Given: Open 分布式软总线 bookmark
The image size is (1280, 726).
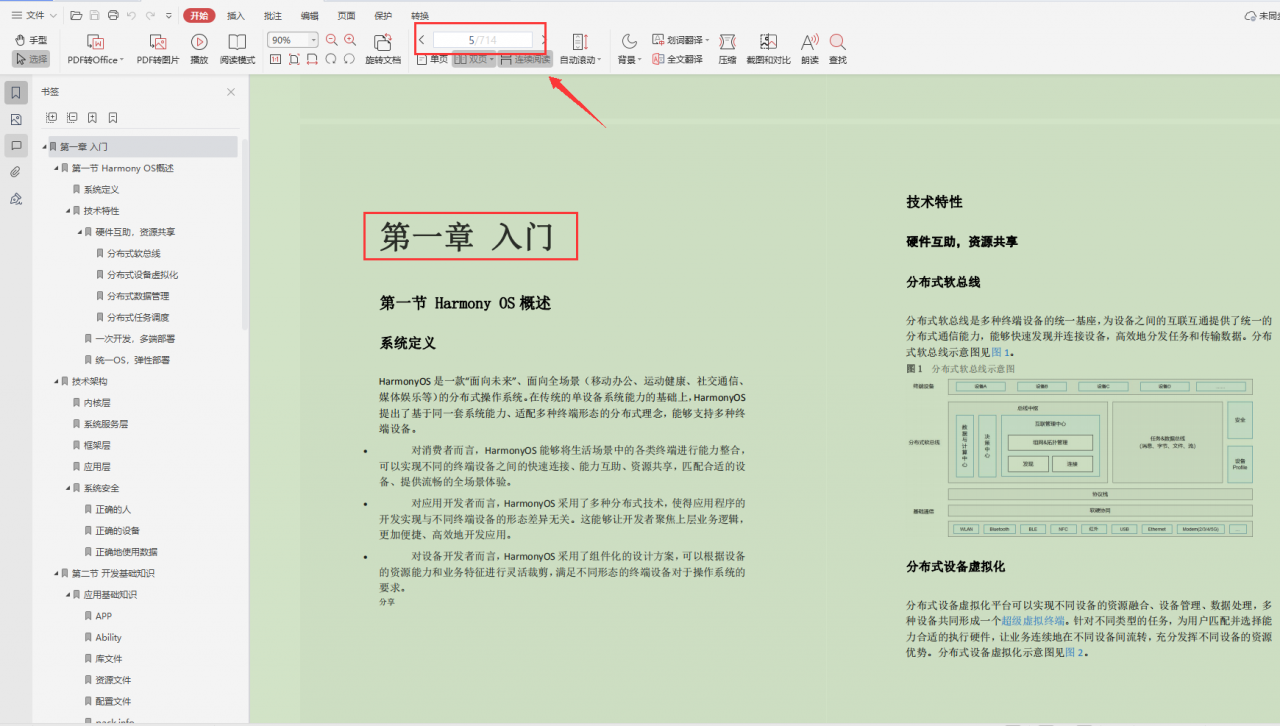Looking at the screenshot, I should click(134, 254).
